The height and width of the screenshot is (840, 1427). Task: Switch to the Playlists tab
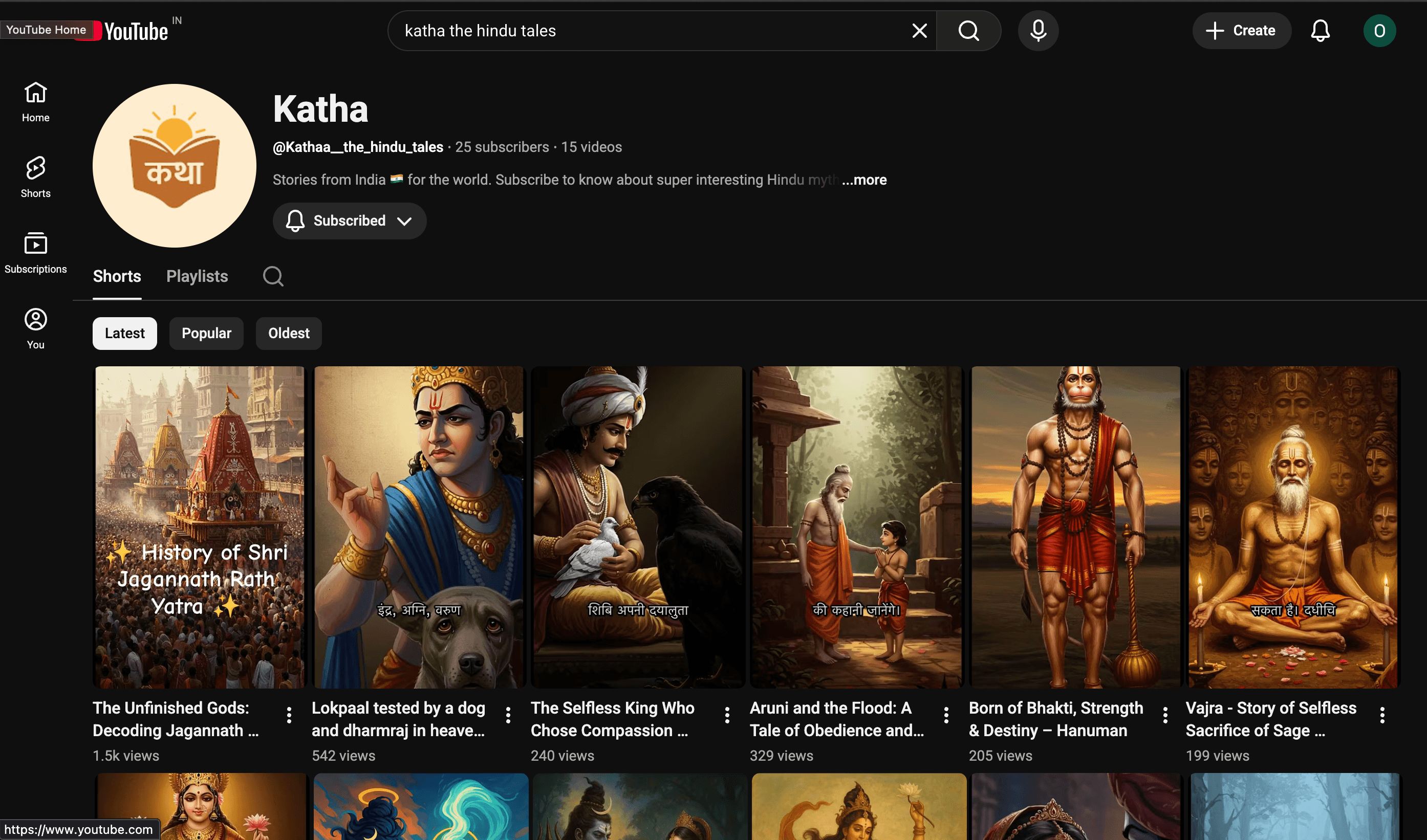[197, 276]
